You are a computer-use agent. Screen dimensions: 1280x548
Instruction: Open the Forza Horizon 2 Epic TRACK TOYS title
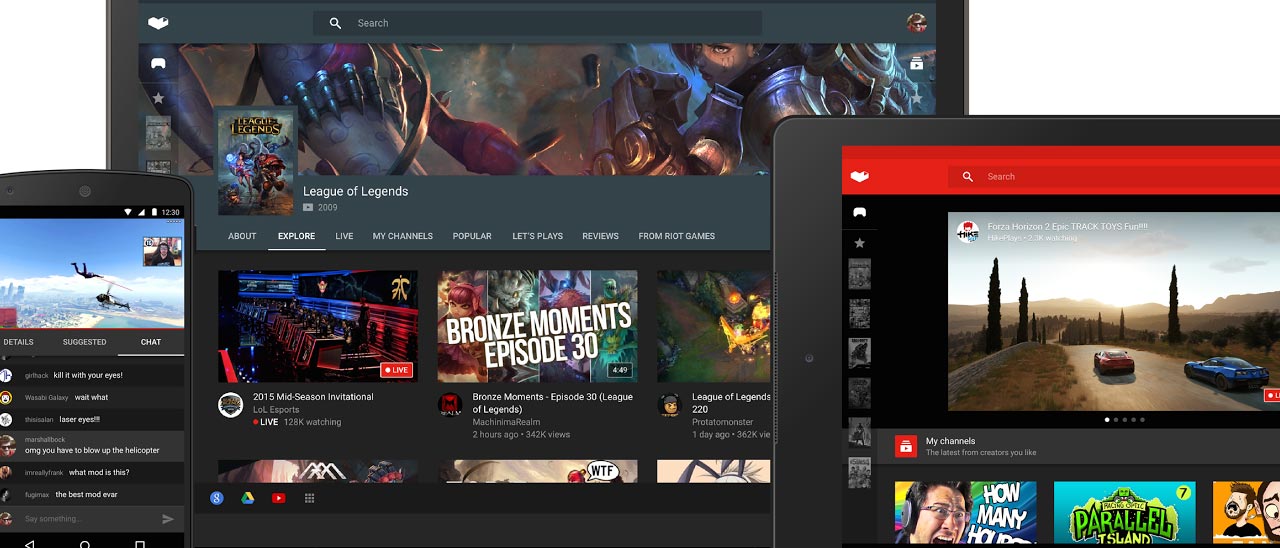(1067, 227)
